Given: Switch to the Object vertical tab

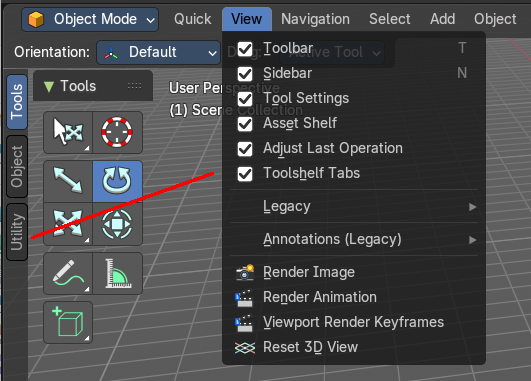Looking at the screenshot, I should click(17, 167).
